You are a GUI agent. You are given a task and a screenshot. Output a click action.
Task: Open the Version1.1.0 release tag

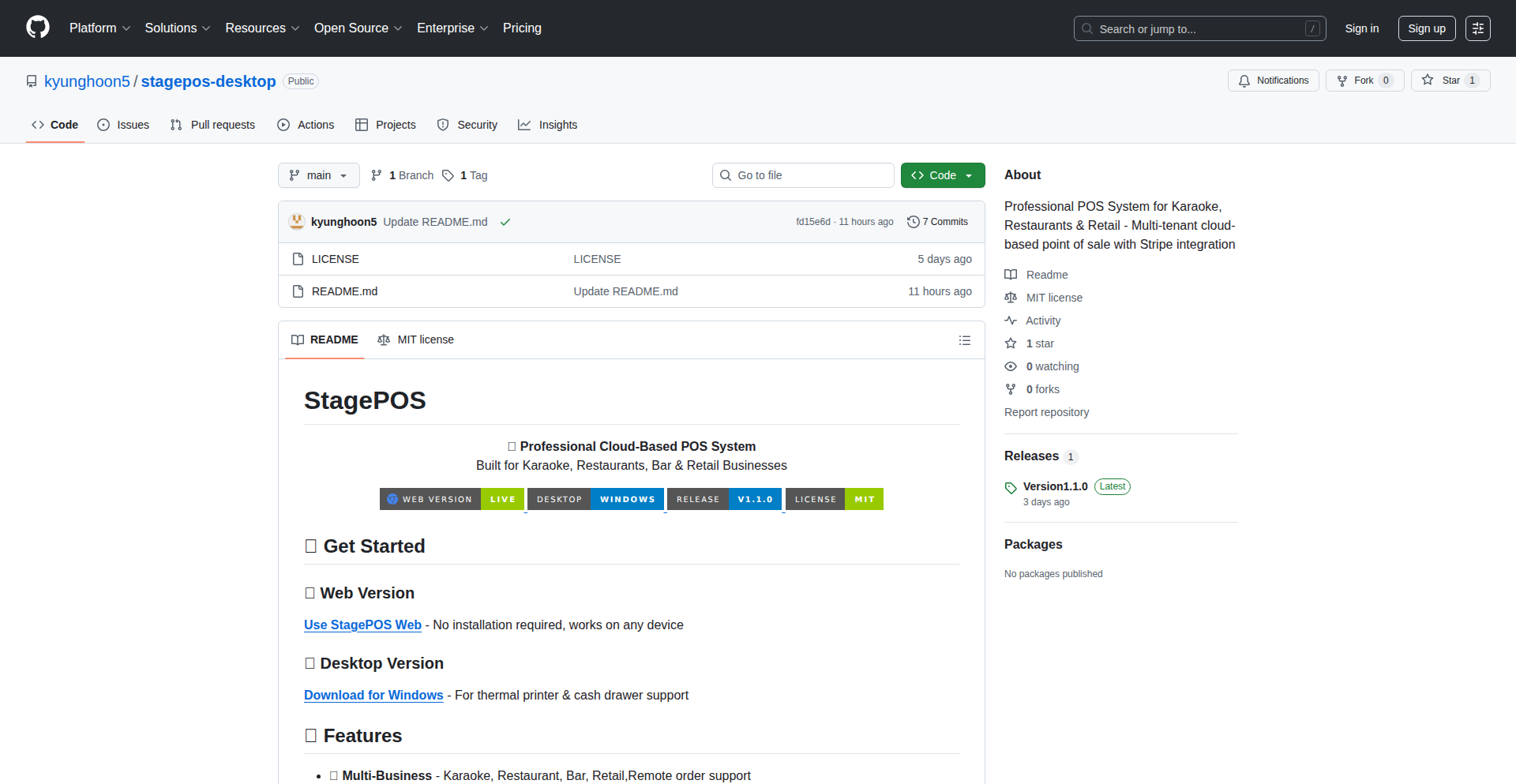pos(1055,486)
